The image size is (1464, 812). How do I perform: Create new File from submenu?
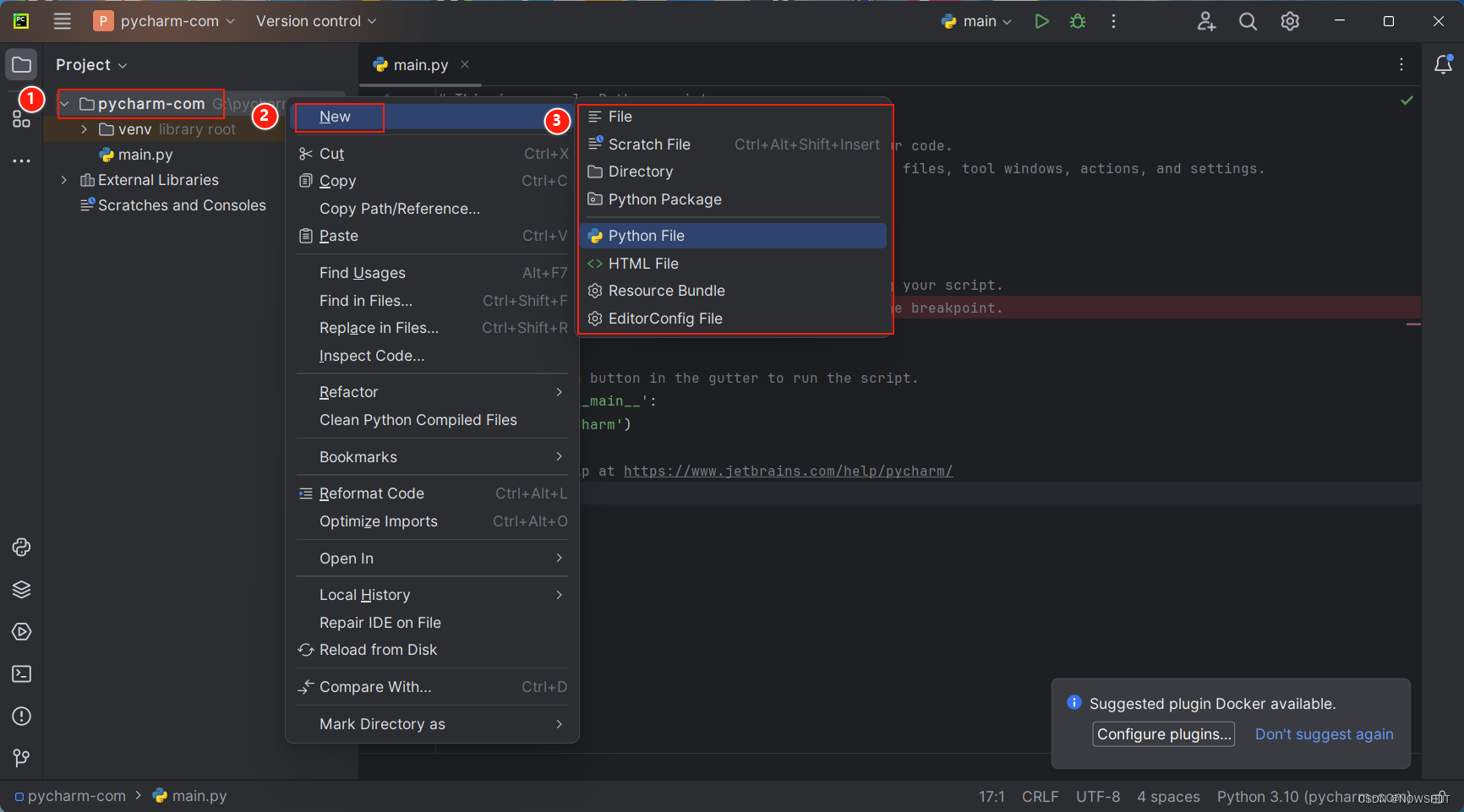[734, 117]
